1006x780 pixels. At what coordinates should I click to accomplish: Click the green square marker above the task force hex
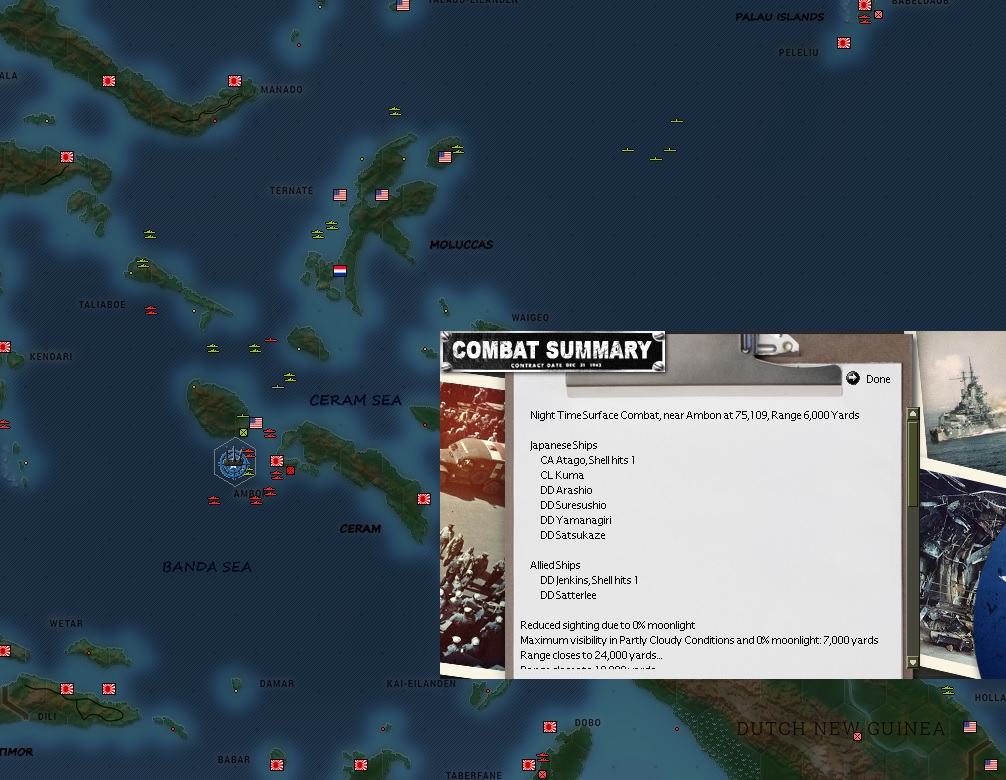click(x=243, y=432)
